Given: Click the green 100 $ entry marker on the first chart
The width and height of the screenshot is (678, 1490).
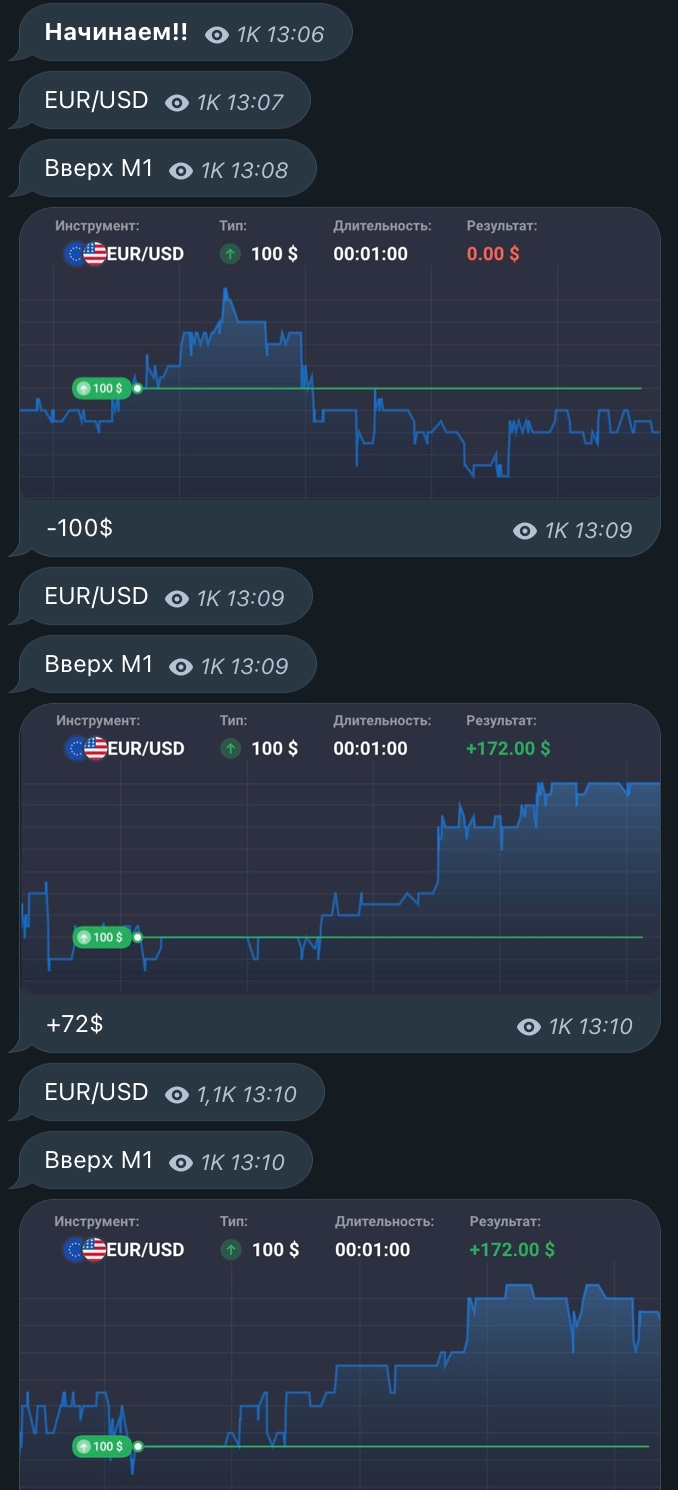Looking at the screenshot, I should [x=102, y=388].
